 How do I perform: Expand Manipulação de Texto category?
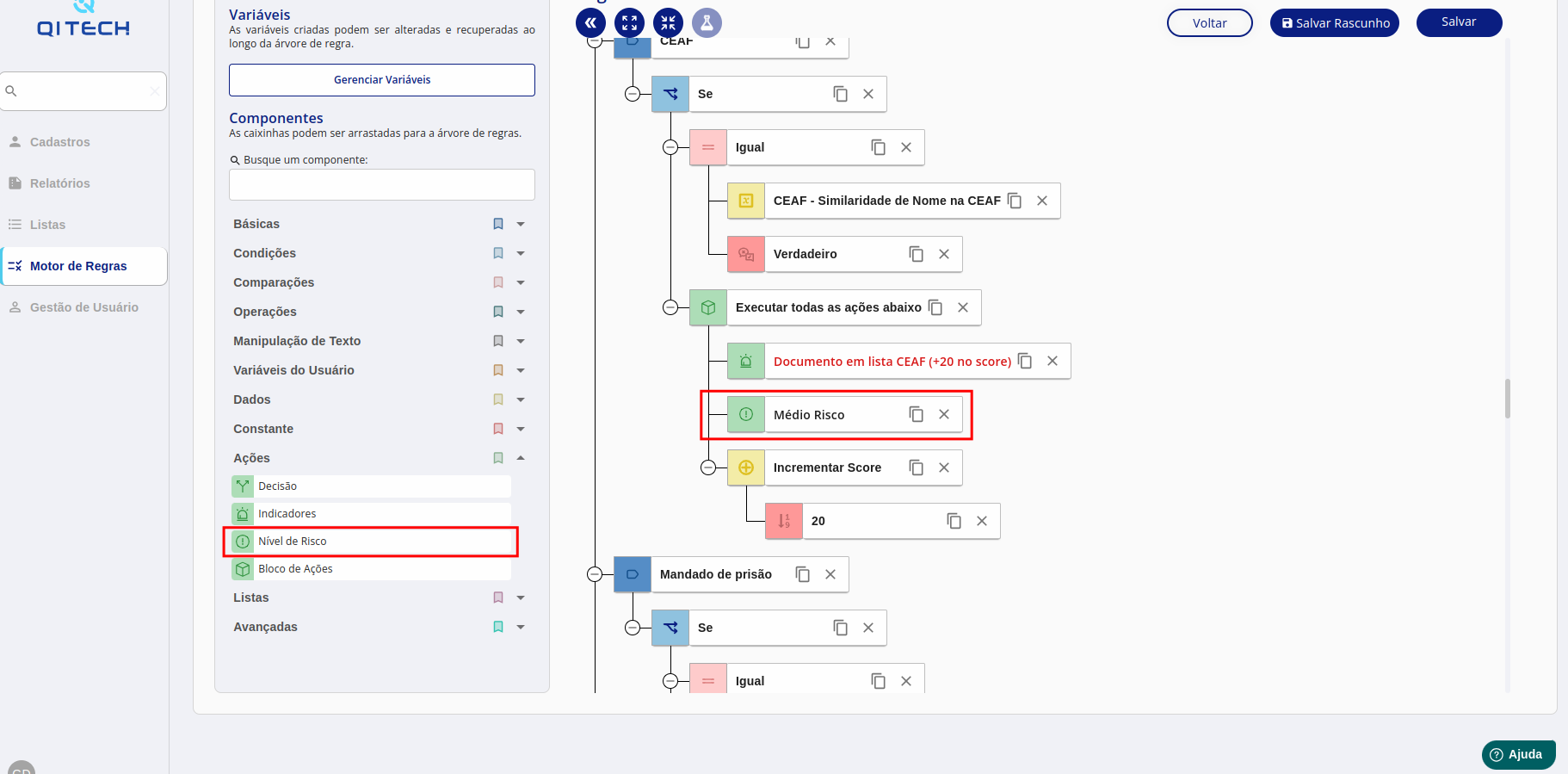521,341
